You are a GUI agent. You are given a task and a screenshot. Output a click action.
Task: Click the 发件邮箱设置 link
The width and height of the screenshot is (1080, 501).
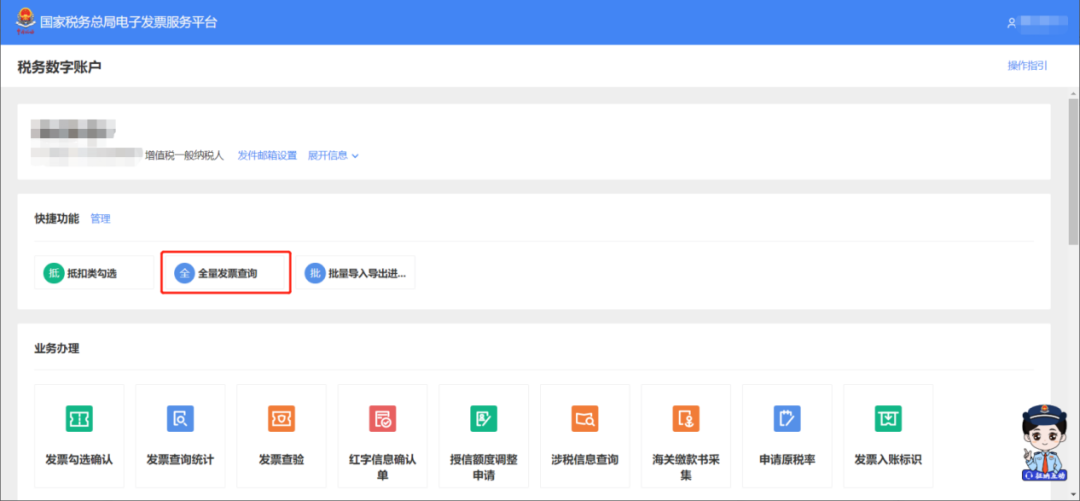[x=267, y=156]
